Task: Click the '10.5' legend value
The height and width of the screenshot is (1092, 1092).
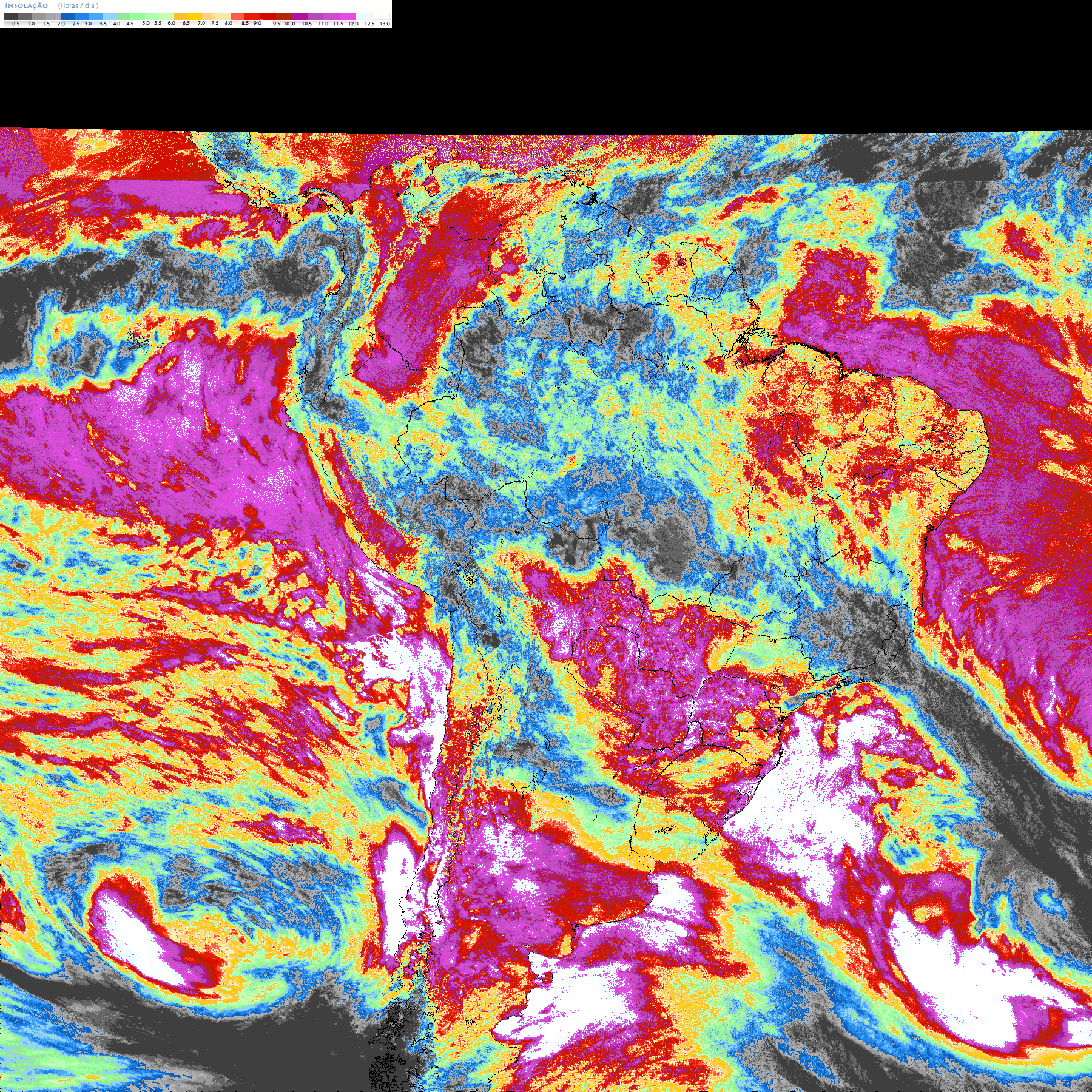Action: pyautogui.click(x=307, y=24)
